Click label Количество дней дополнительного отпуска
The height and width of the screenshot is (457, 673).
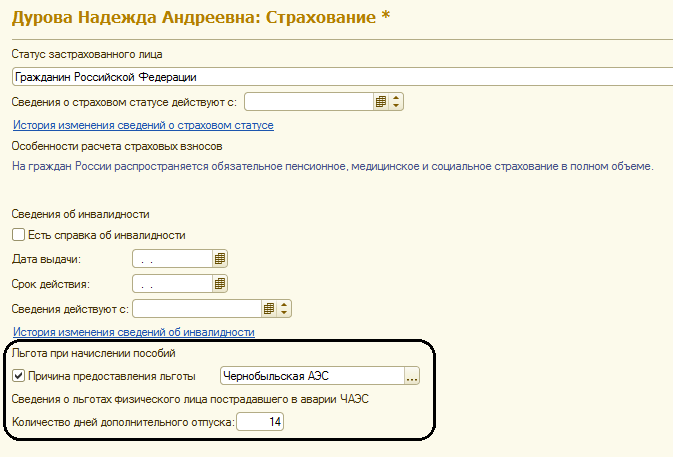(x=123, y=422)
